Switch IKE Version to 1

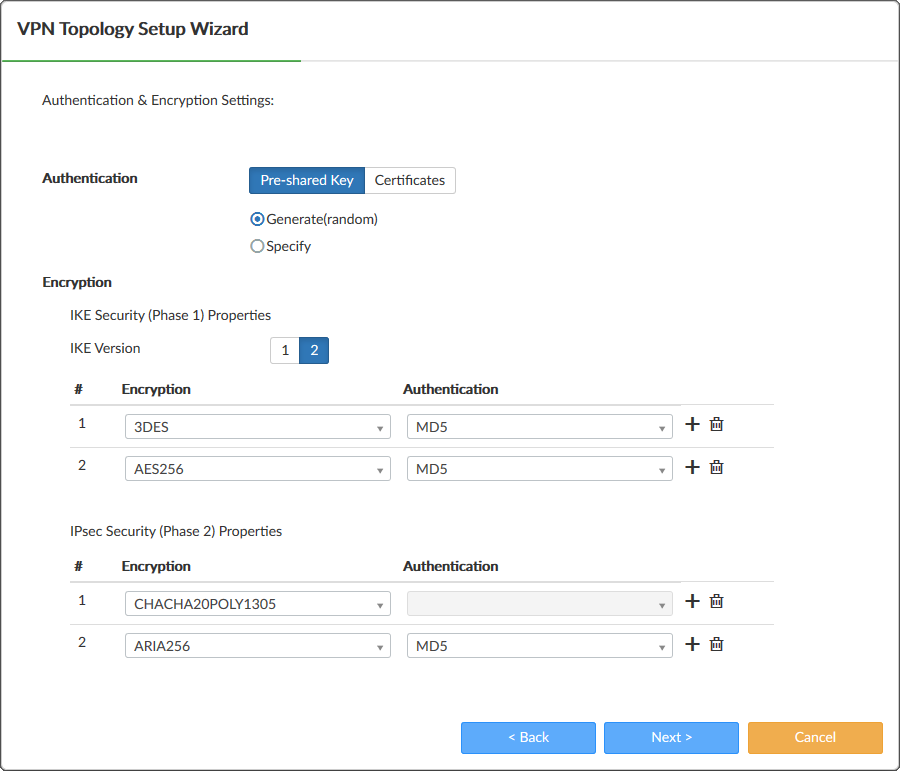pos(285,350)
